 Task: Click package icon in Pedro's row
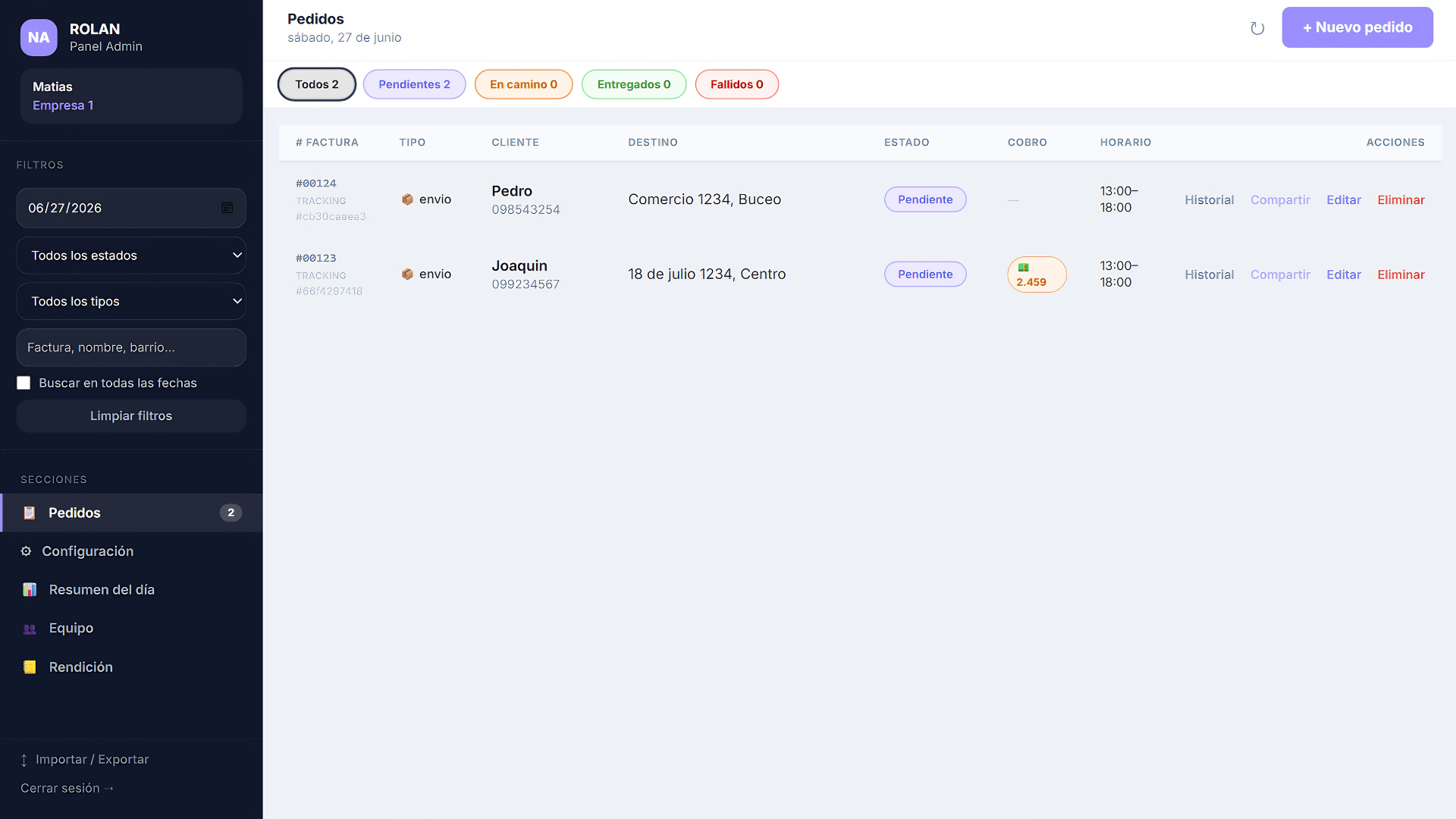[407, 199]
